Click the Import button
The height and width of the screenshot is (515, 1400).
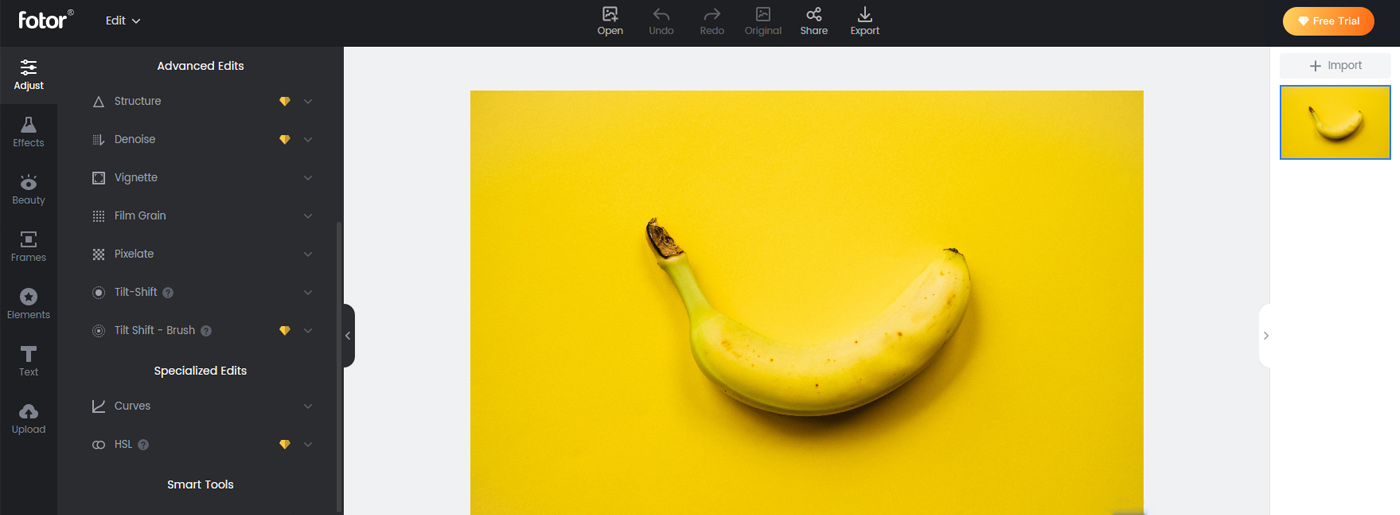coord(1335,66)
